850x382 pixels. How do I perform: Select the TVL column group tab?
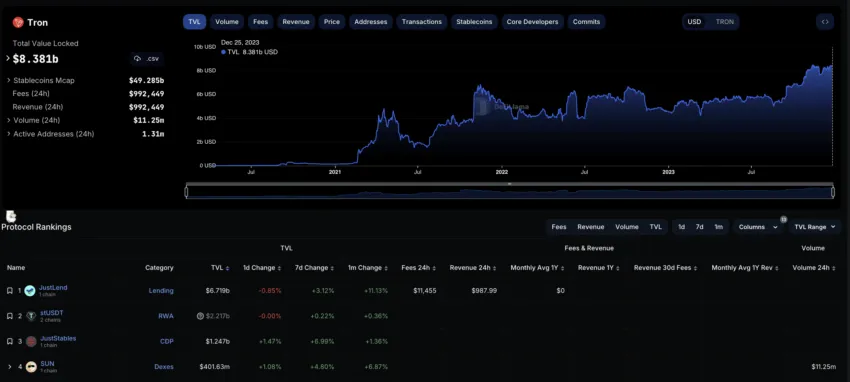[x=655, y=227]
